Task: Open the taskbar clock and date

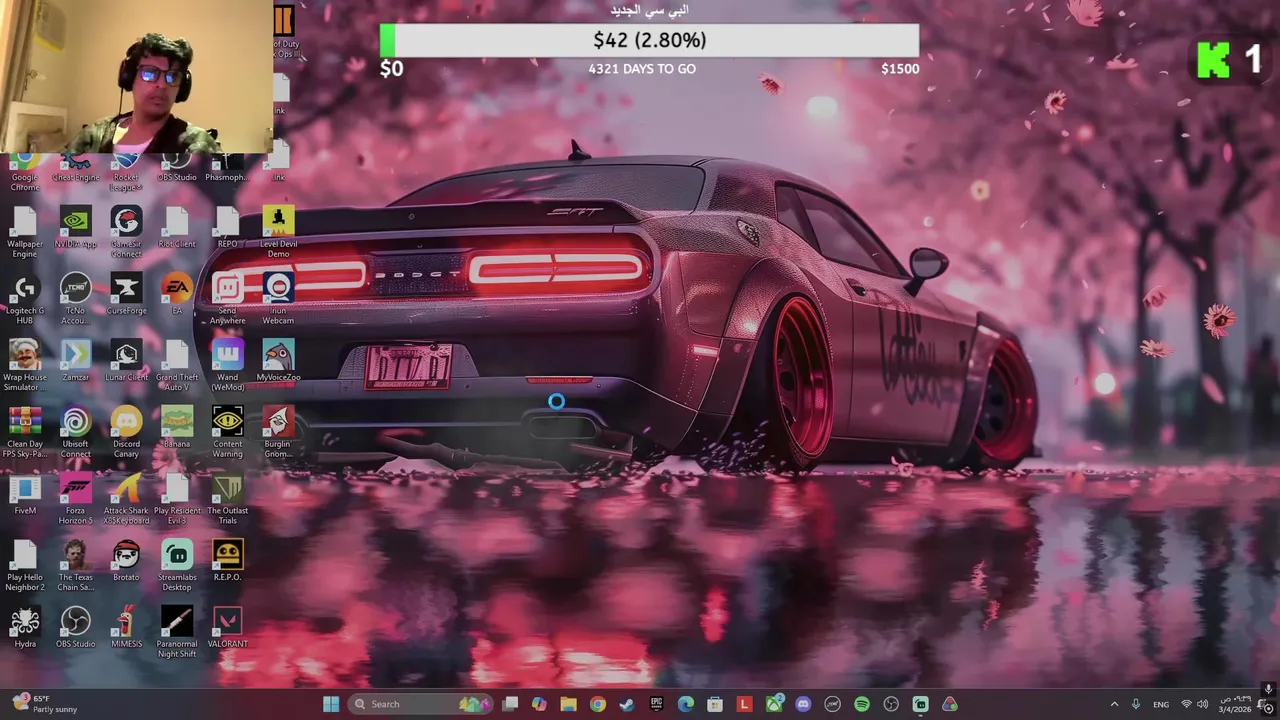Action: pos(1236,704)
